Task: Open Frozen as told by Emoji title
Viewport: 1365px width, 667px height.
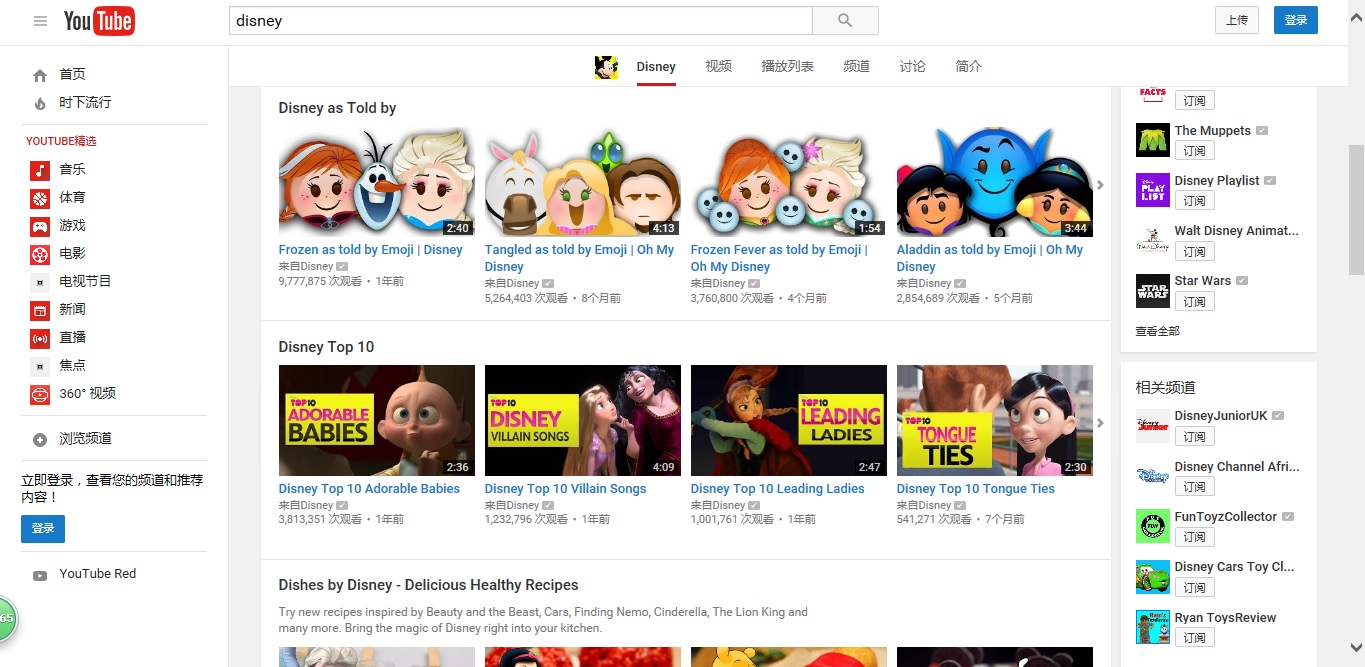Action: point(370,250)
